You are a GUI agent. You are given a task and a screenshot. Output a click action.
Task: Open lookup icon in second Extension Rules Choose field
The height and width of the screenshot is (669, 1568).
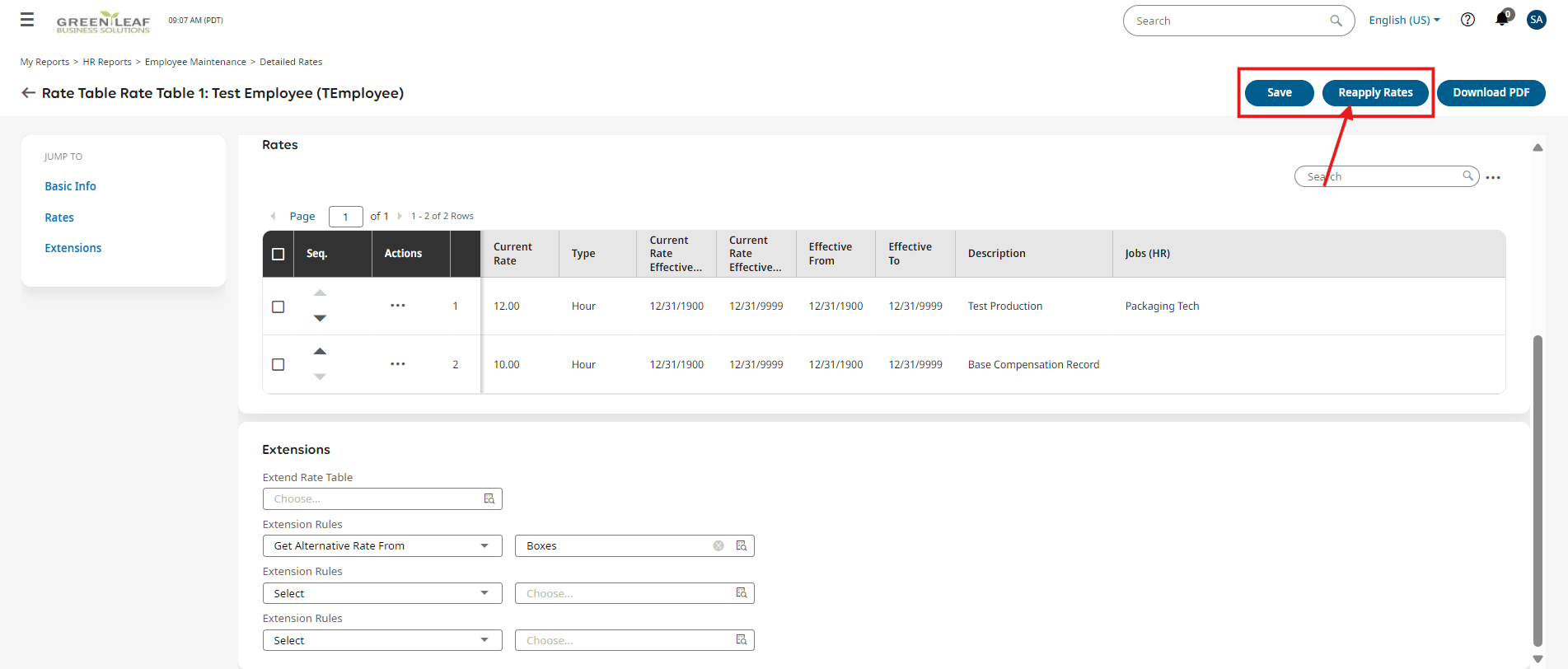(741, 593)
